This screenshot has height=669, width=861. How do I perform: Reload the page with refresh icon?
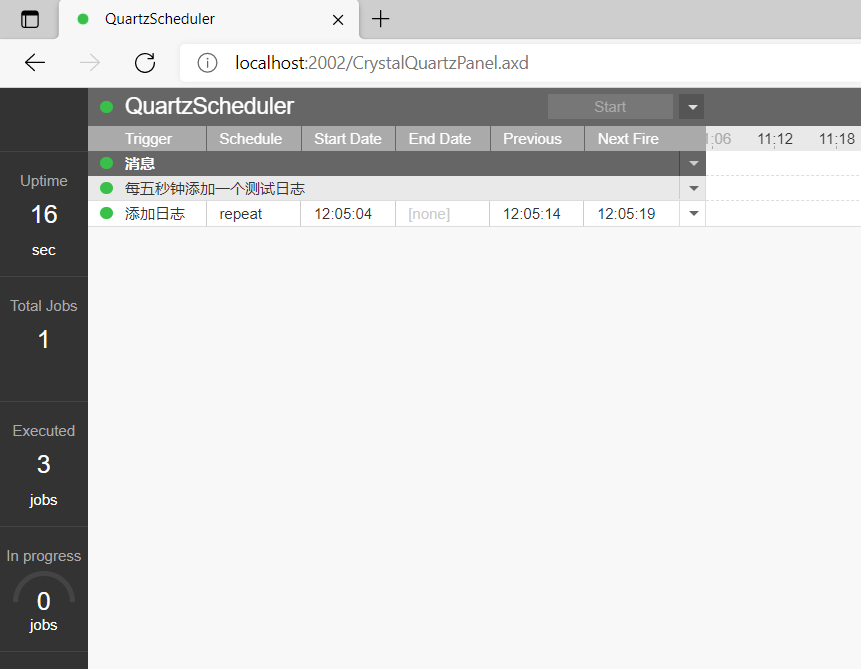pyautogui.click(x=145, y=63)
